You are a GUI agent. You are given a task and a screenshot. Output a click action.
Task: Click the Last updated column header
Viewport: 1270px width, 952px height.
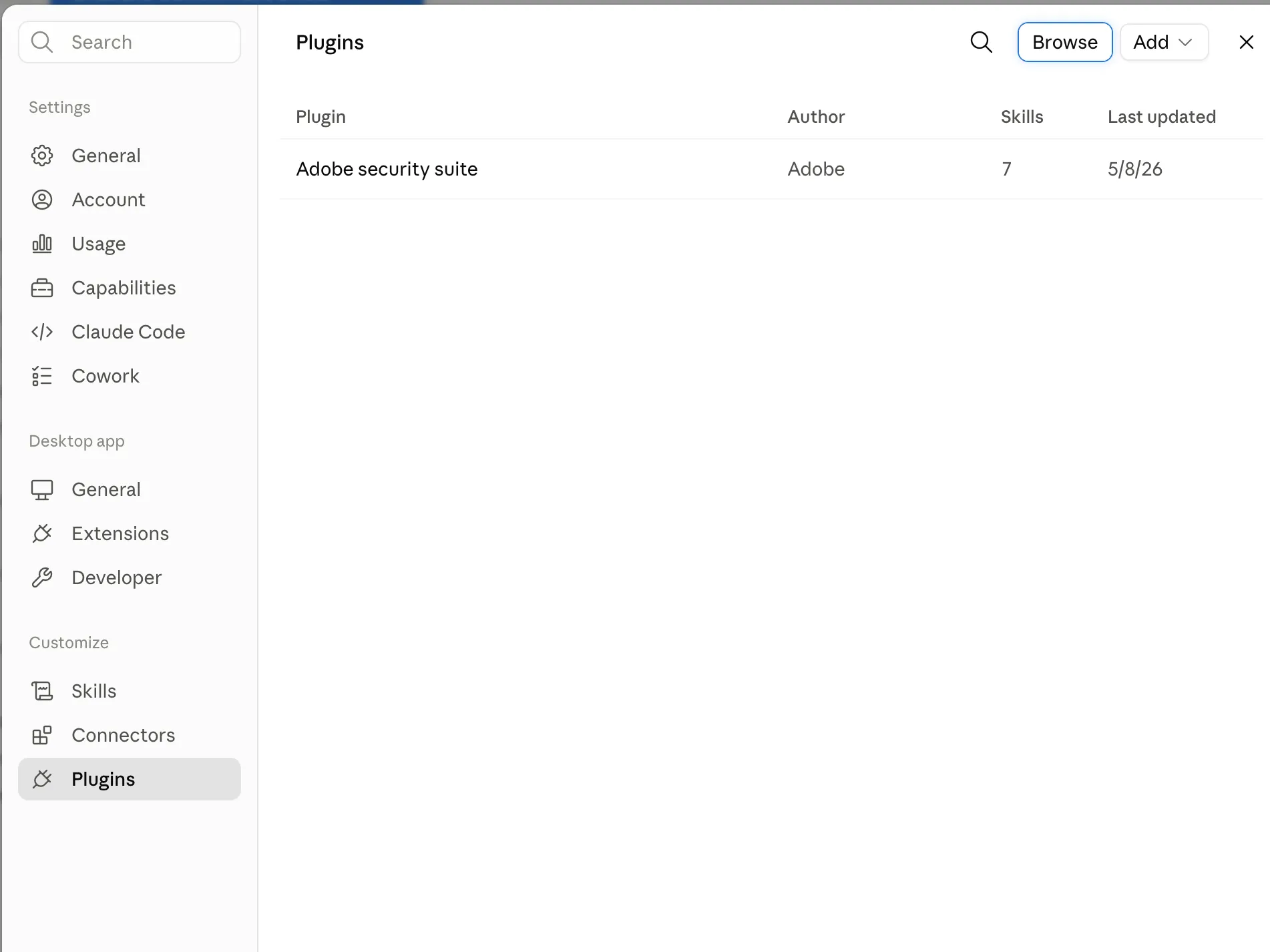point(1162,117)
